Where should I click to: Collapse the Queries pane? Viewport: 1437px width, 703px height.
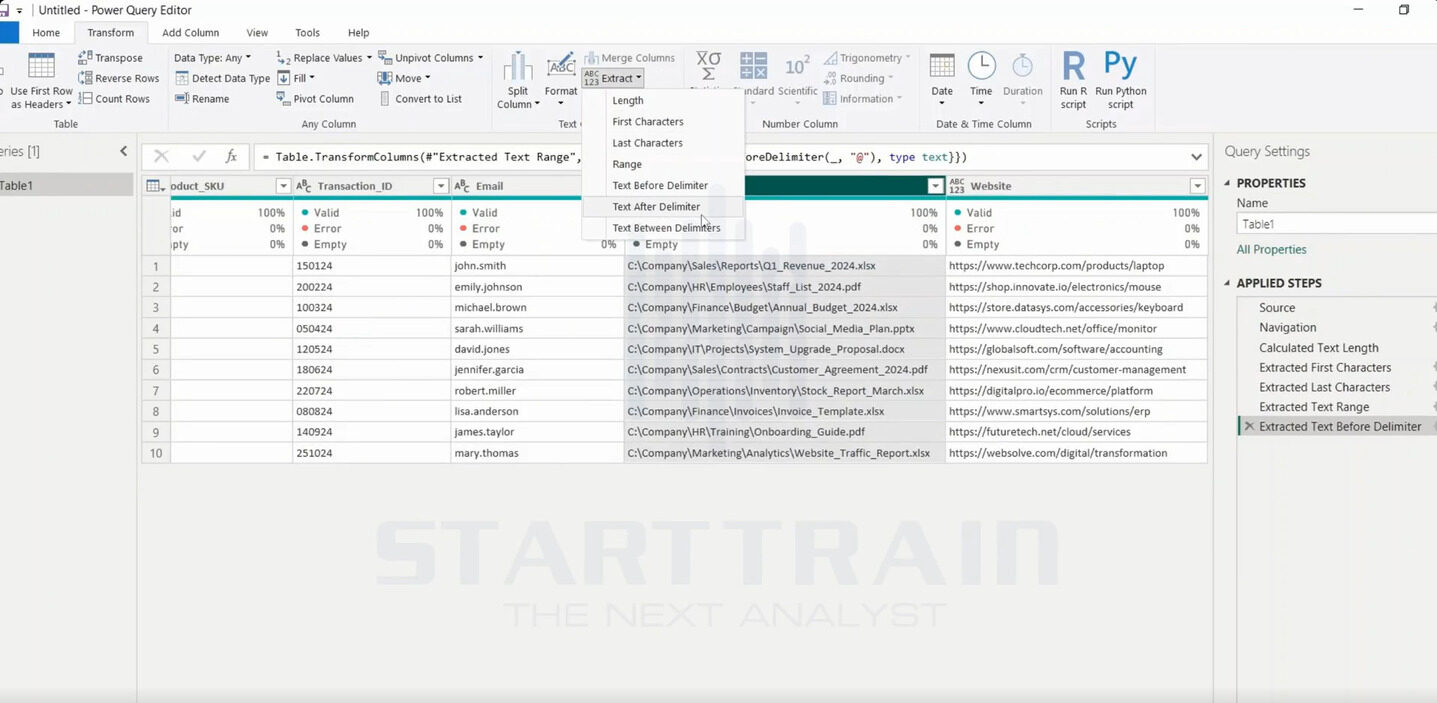123,151
